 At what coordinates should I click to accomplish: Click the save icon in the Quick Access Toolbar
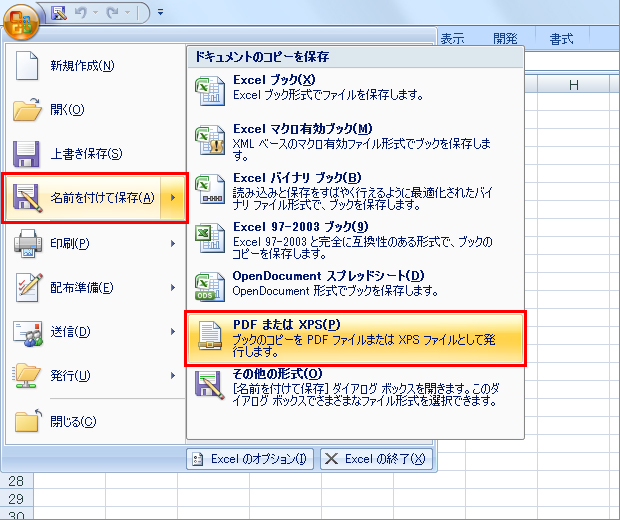pyautogui.click(x=59, y=13)
